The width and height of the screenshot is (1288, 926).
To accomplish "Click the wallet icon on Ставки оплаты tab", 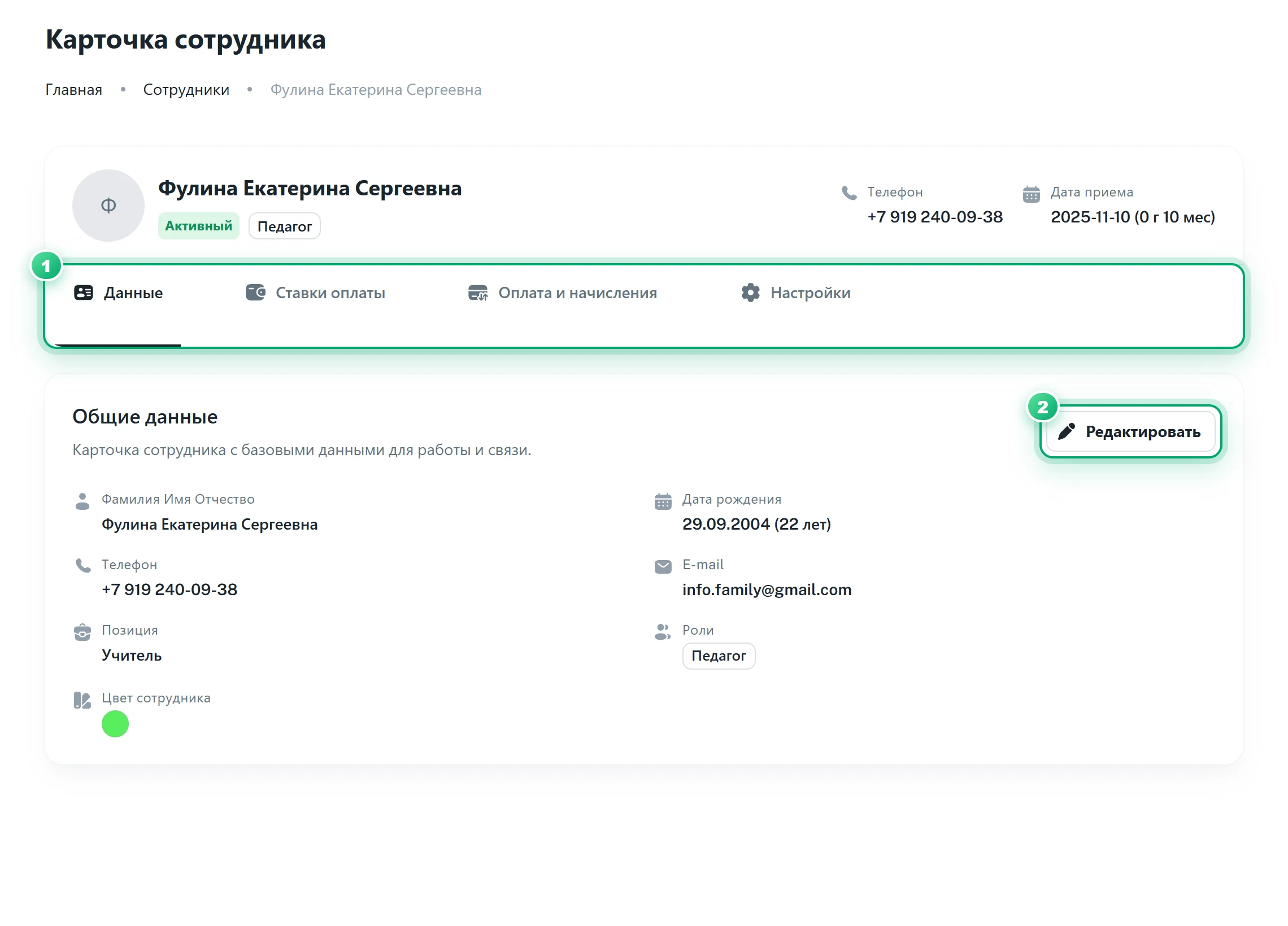I will click(255, 292).
